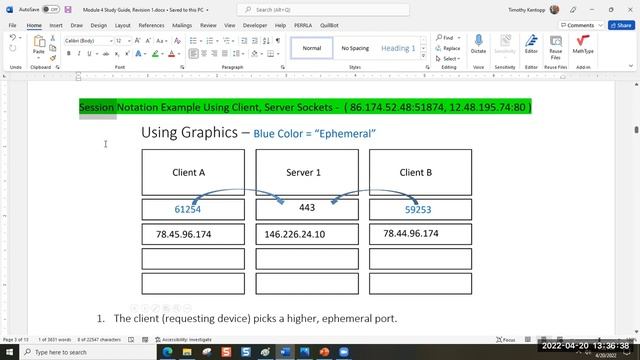Viewport: 640px width, 360px height.
Task: Toggle Center alignment
Action: [204, 53]
